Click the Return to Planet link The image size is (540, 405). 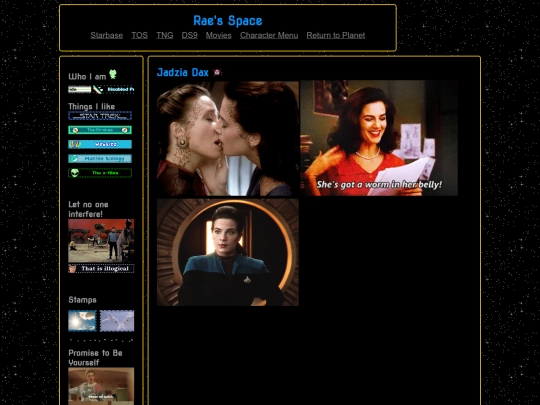(x=336, y=35)
